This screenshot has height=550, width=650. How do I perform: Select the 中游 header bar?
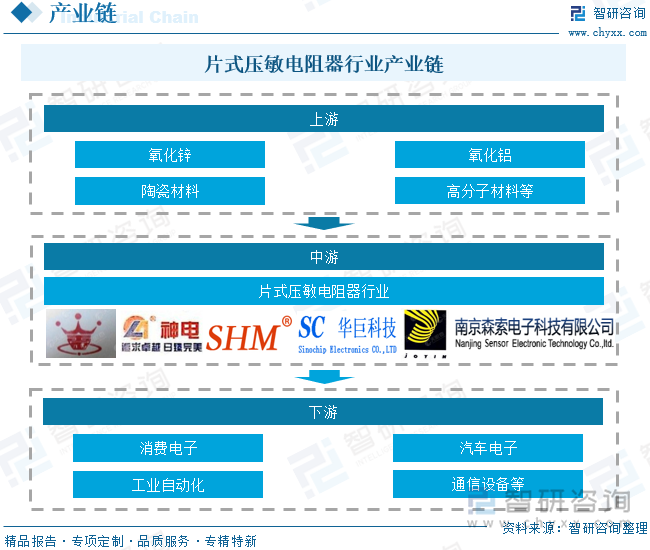(x=324, y=257)
